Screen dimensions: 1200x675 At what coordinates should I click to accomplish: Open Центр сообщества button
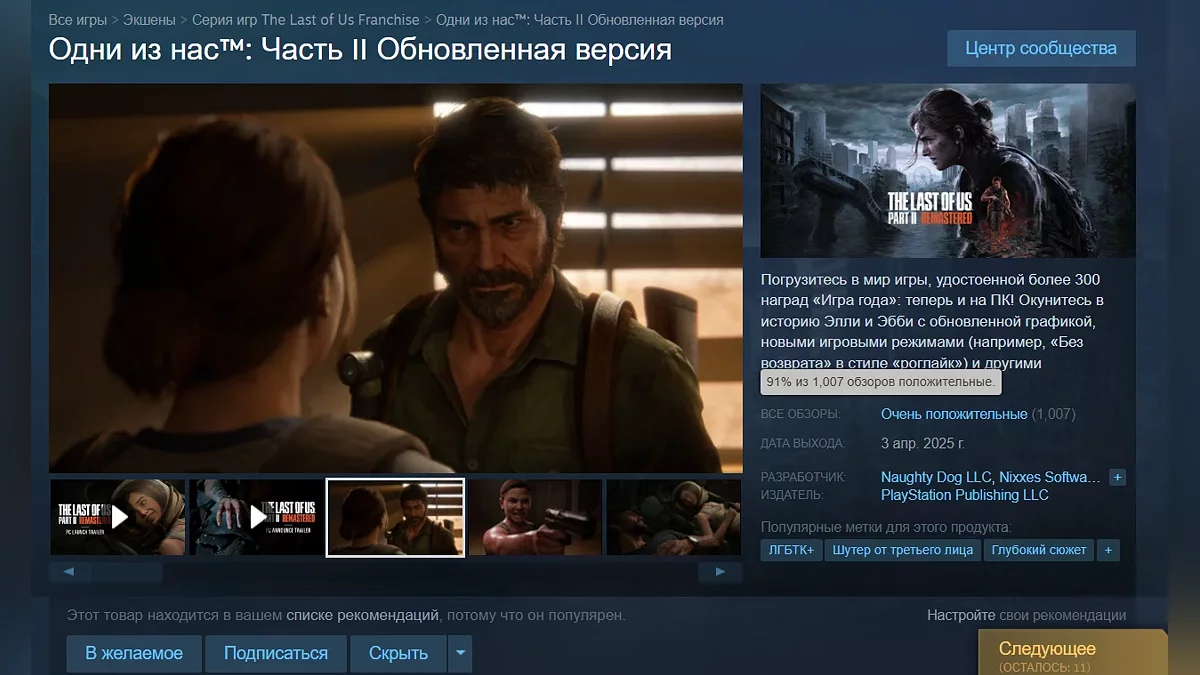coord(1041,48)
